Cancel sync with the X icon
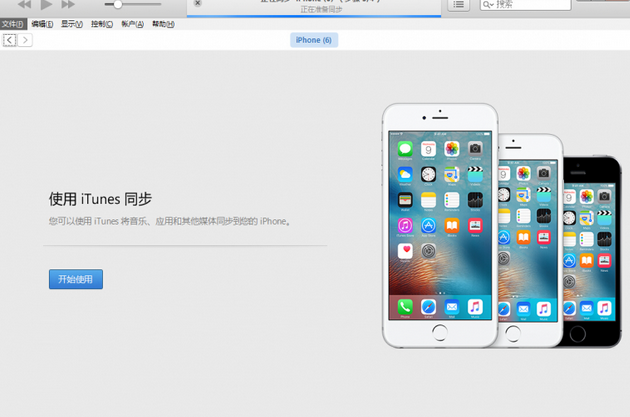 197,3
